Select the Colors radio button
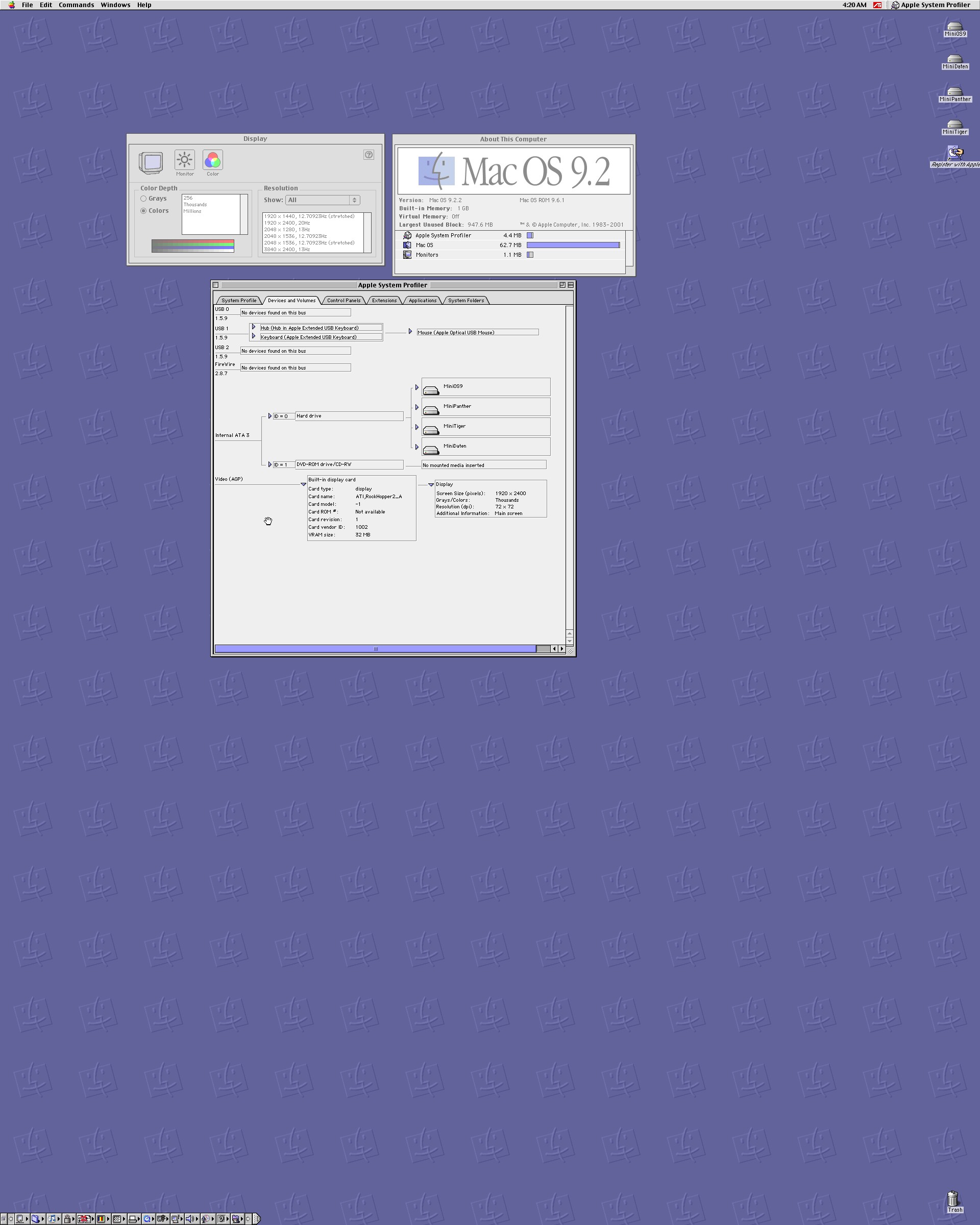The image size is (980, 1225). coord(144,211)
